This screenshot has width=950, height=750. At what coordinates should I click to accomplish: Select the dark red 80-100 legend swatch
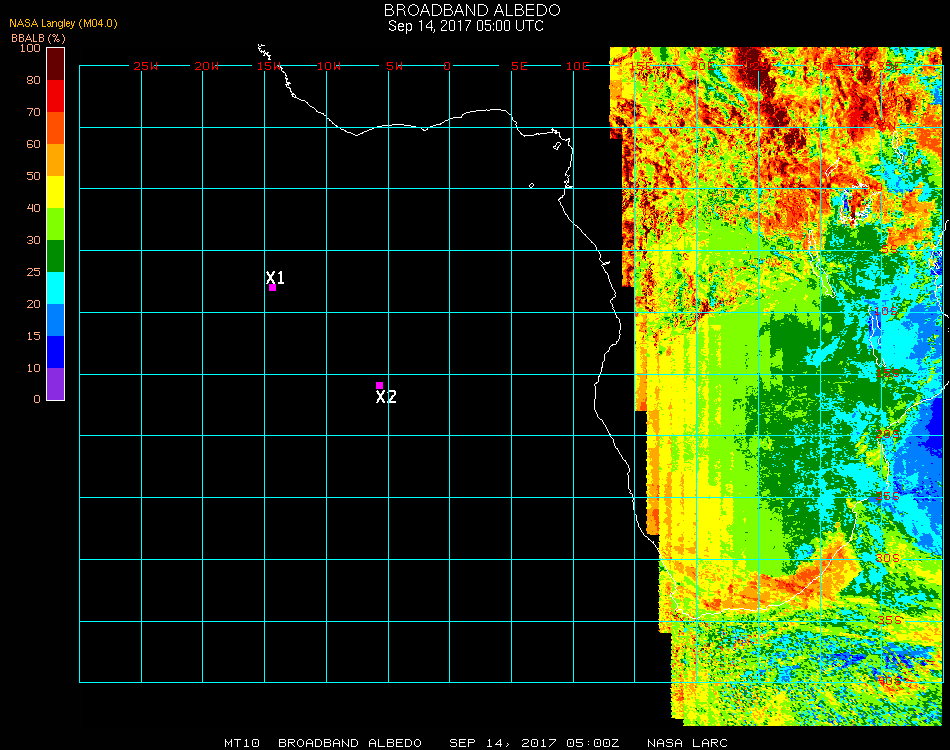tap(55, 63)
